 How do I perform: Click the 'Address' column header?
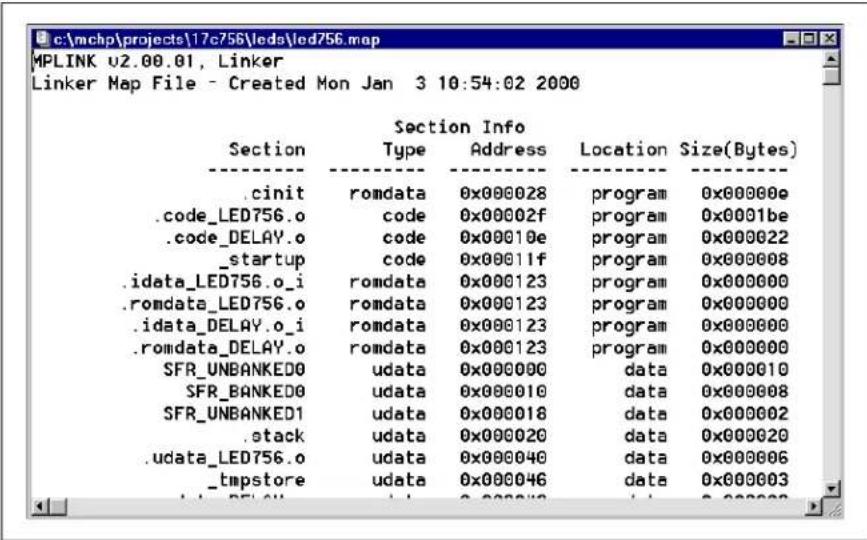[508, 149]
